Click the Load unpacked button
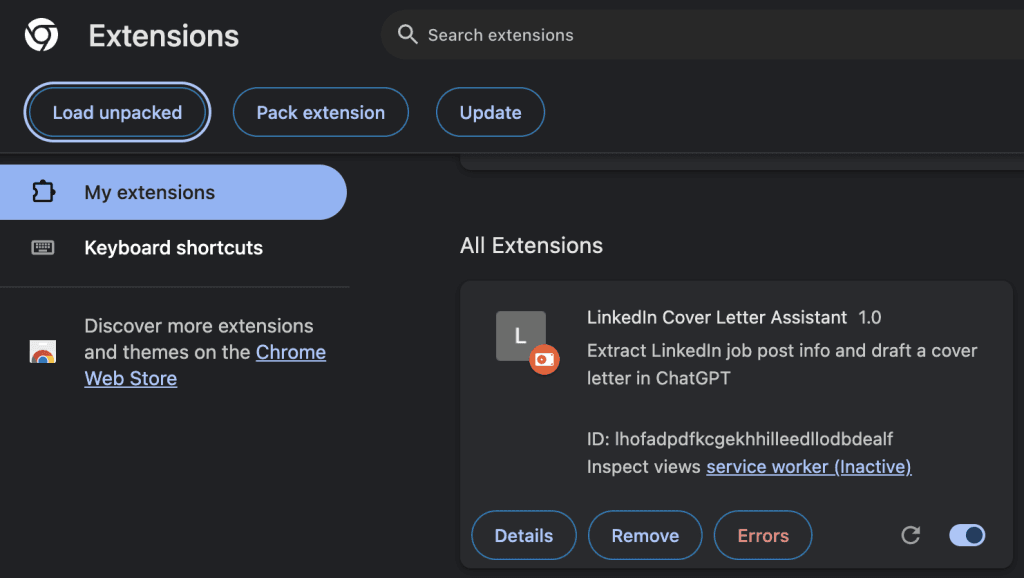This screenshot has width=1024, height=578. pyautogui.click(x=118, y=112)
